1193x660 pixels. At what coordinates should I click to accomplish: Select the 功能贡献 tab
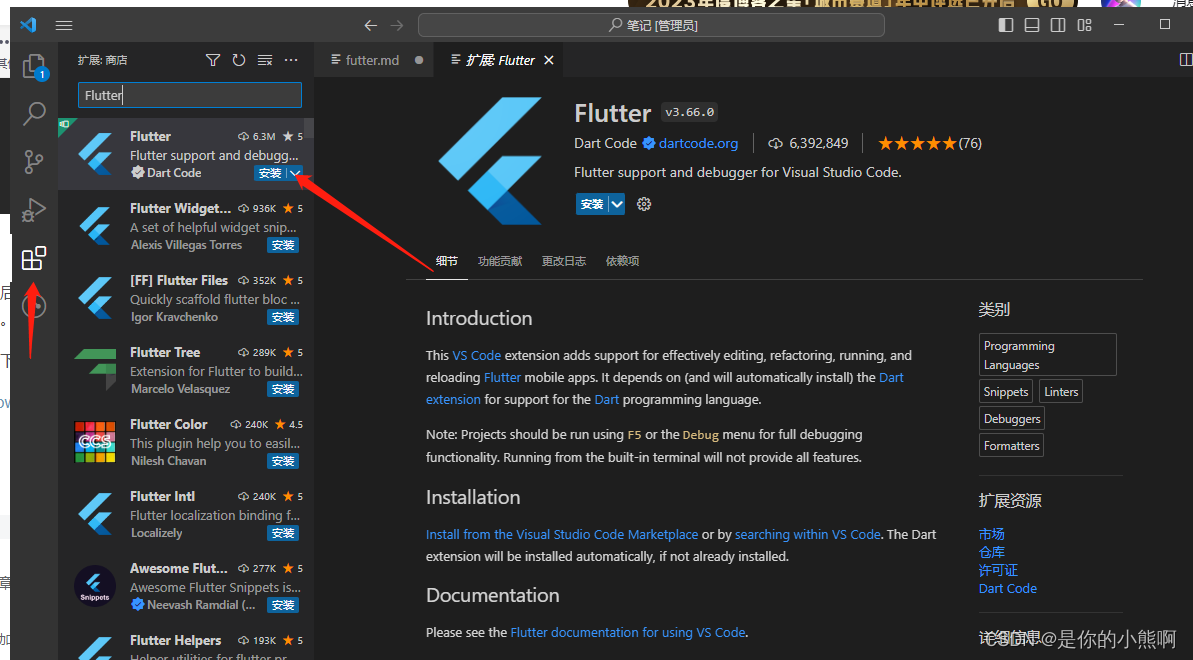coord(500,261)
